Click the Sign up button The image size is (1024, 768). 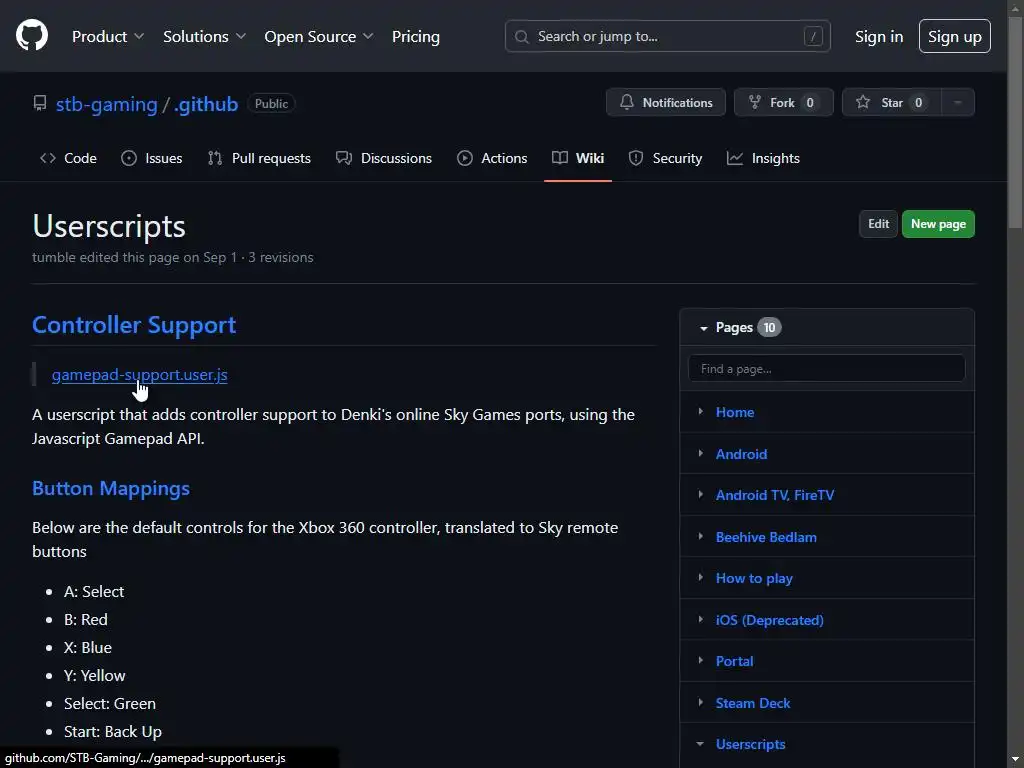tap(954, 36)
